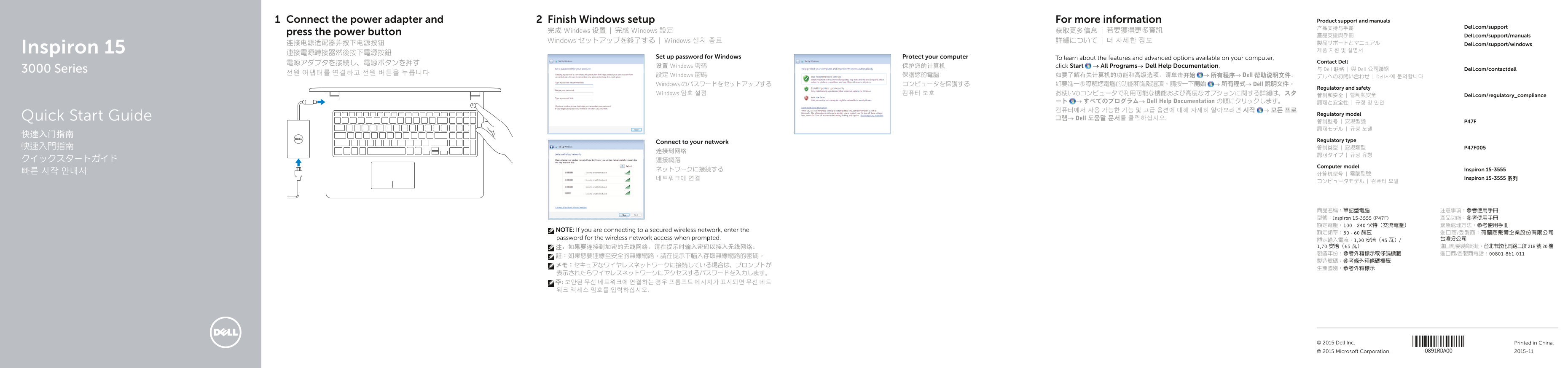Select the regulatory type value 'P47F005'
Screen dimensions: 1568x368
(1475, 148)
